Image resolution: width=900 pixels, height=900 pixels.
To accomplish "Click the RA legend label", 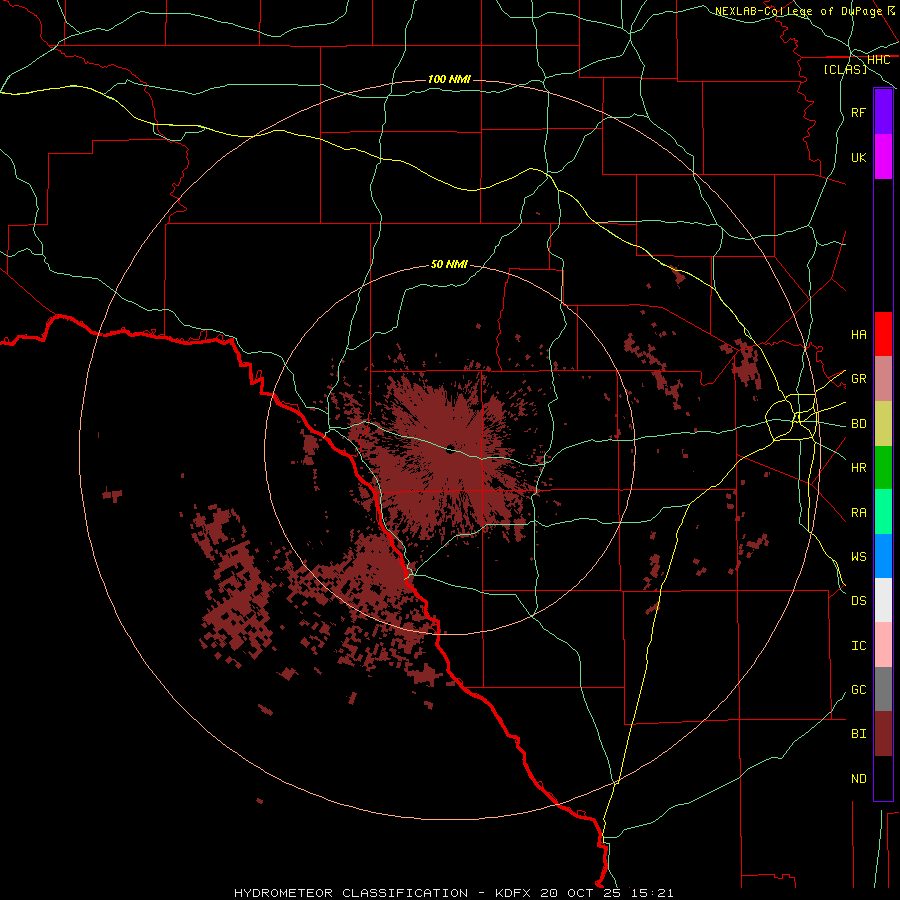I will pyautogui.click(x=858, y=512).
